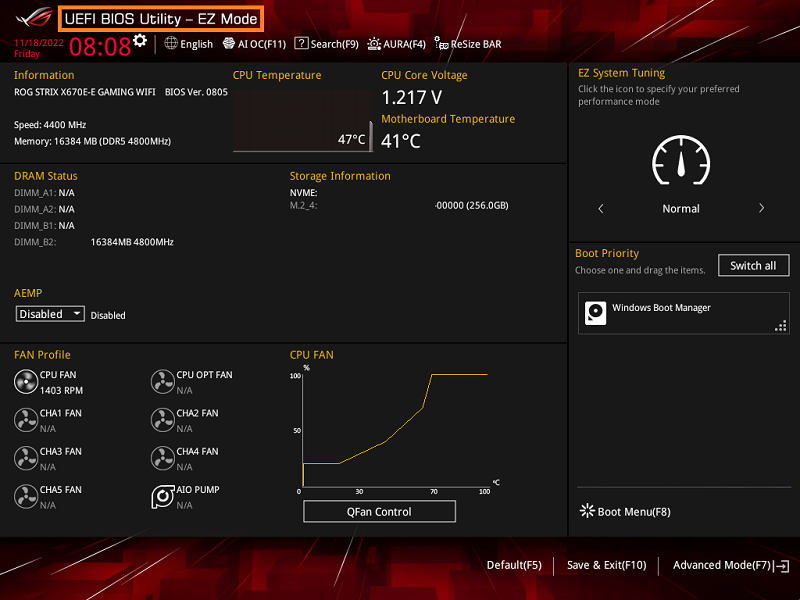Select the CHA5 FAN icon

[x=26, y=496]
